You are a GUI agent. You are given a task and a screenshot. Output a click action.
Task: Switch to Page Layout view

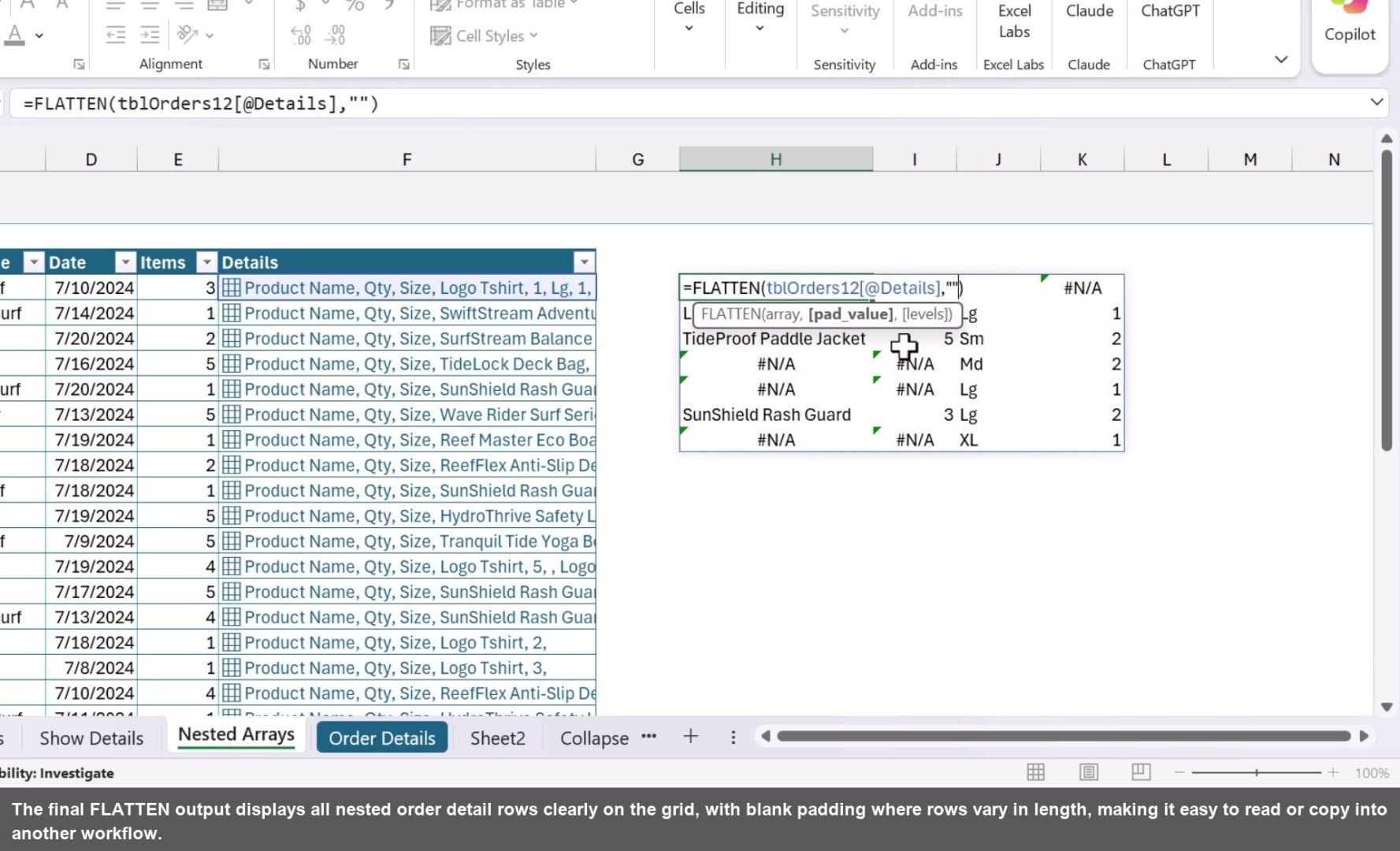1089,772
